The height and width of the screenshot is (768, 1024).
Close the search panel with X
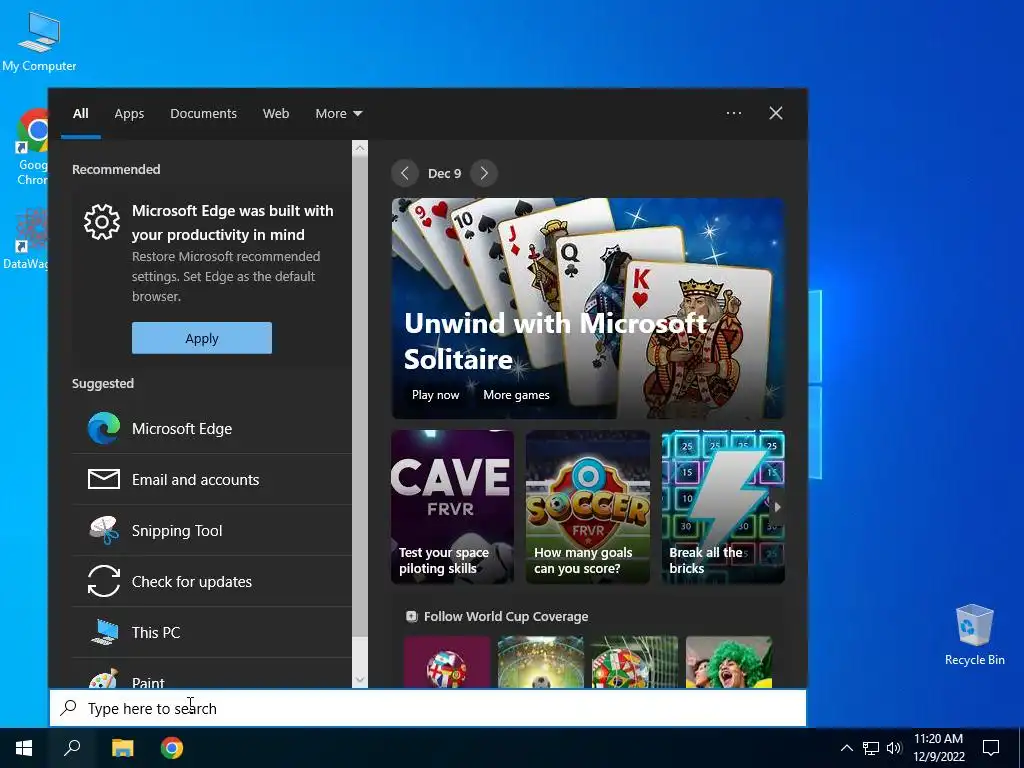[x=776, y=113]
